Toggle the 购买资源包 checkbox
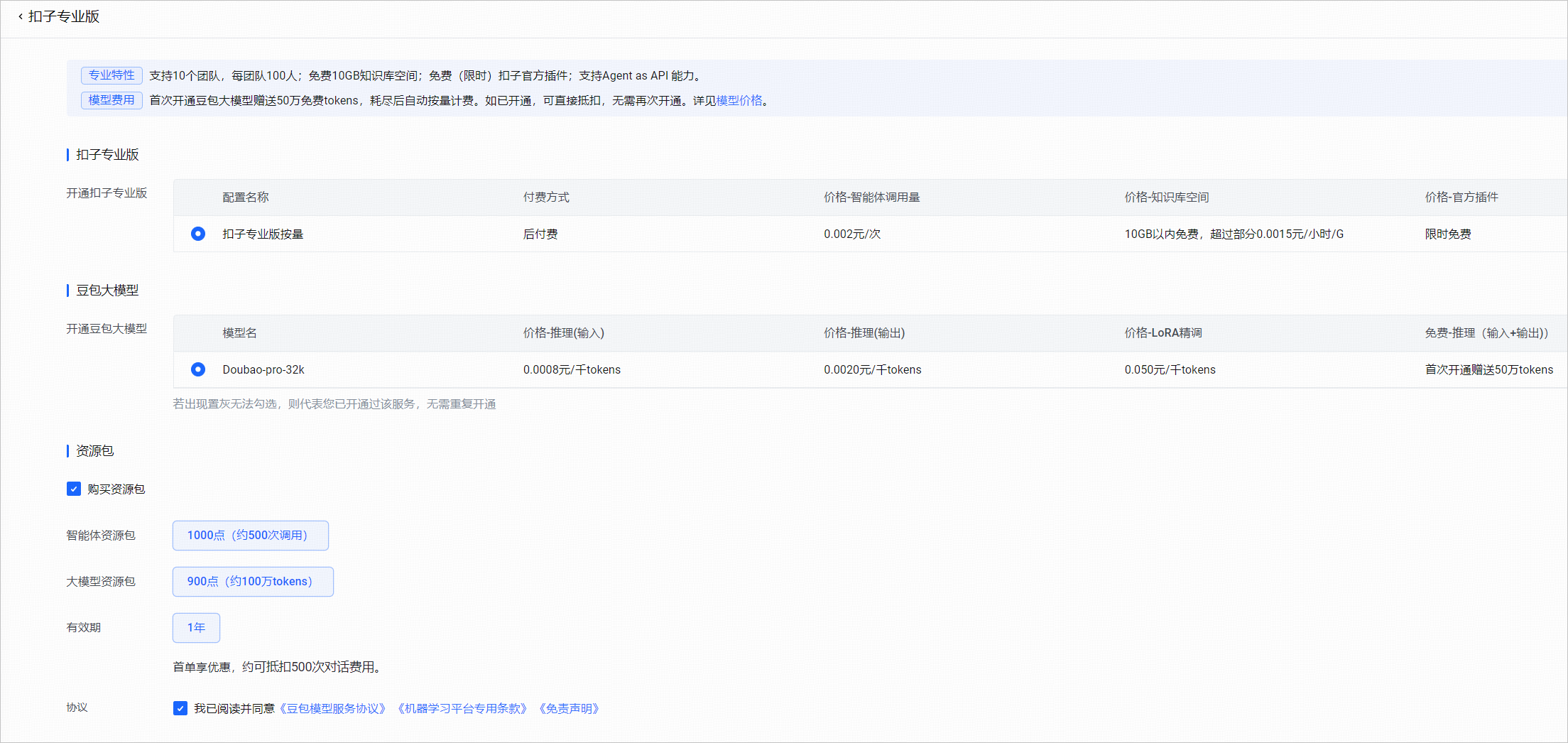 74,489
